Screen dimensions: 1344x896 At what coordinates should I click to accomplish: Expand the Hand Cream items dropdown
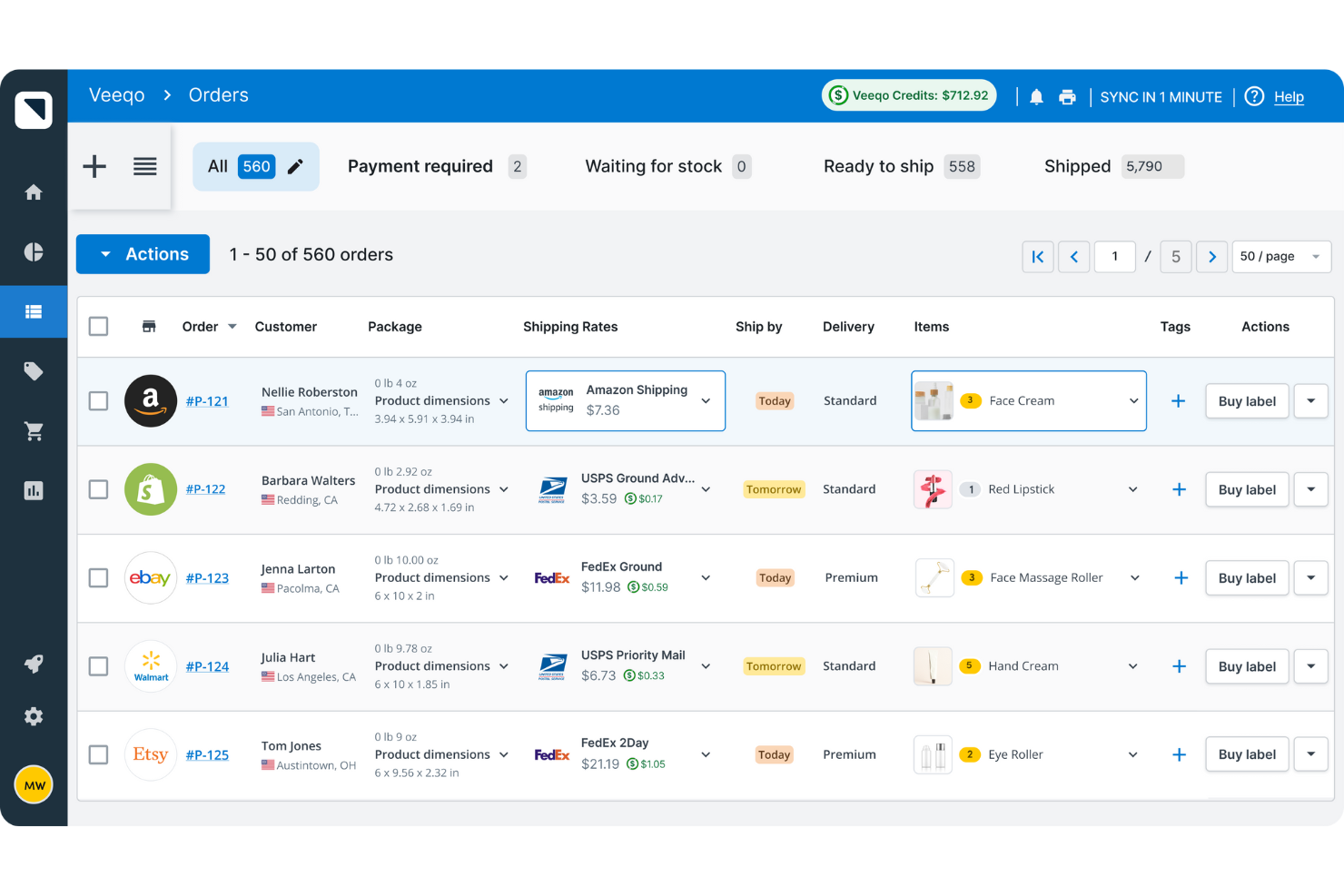[1132, 665]
